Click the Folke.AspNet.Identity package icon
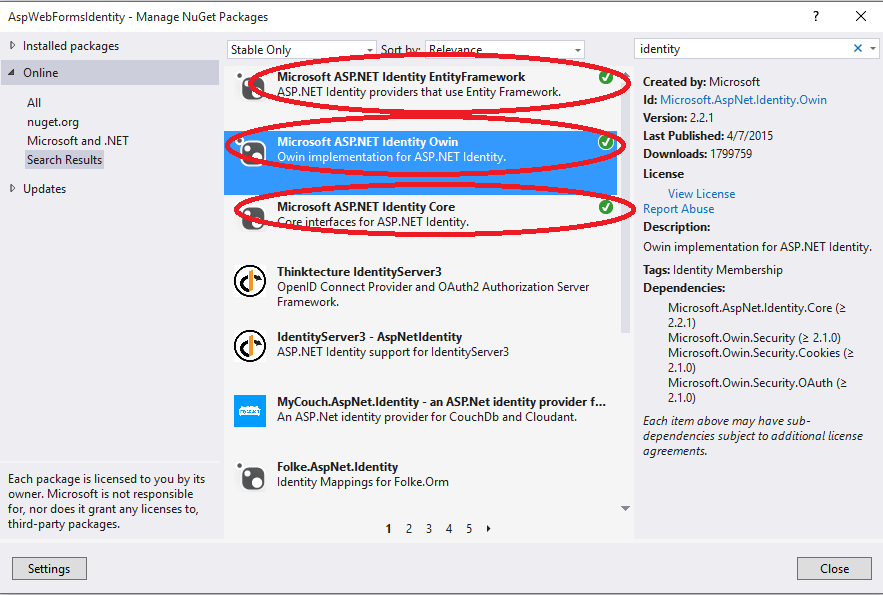This screenshot has height=595, width=883. [250, 476]
